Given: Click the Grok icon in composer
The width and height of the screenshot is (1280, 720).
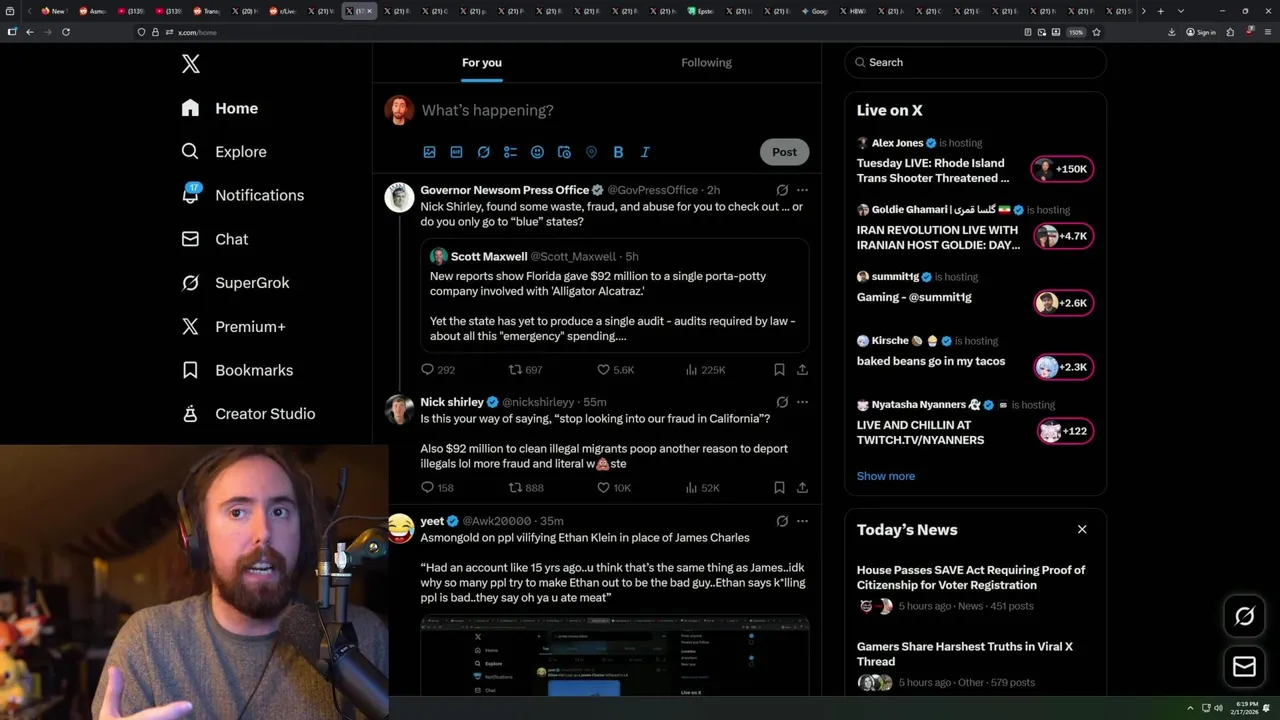Looking at the screenshot, I should click(x=483, y=152).
